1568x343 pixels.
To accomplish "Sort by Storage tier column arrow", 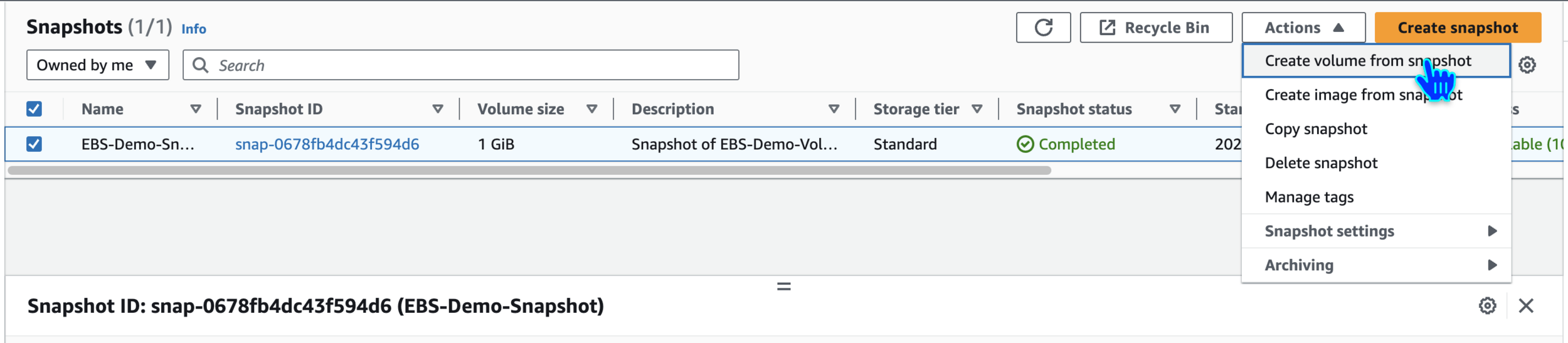I will tap(977, 109).
